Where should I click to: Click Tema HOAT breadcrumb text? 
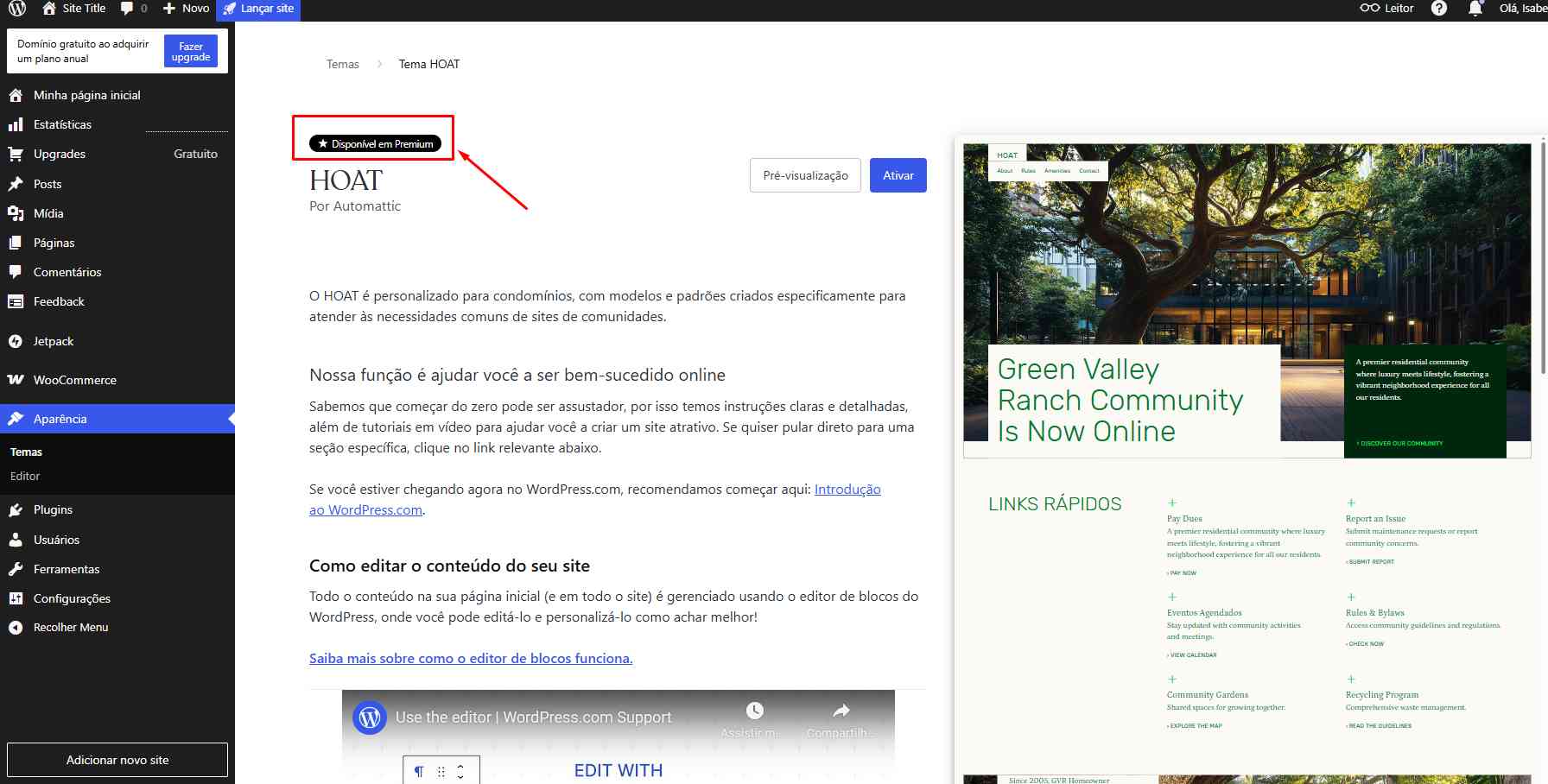[x=429, y=64]
